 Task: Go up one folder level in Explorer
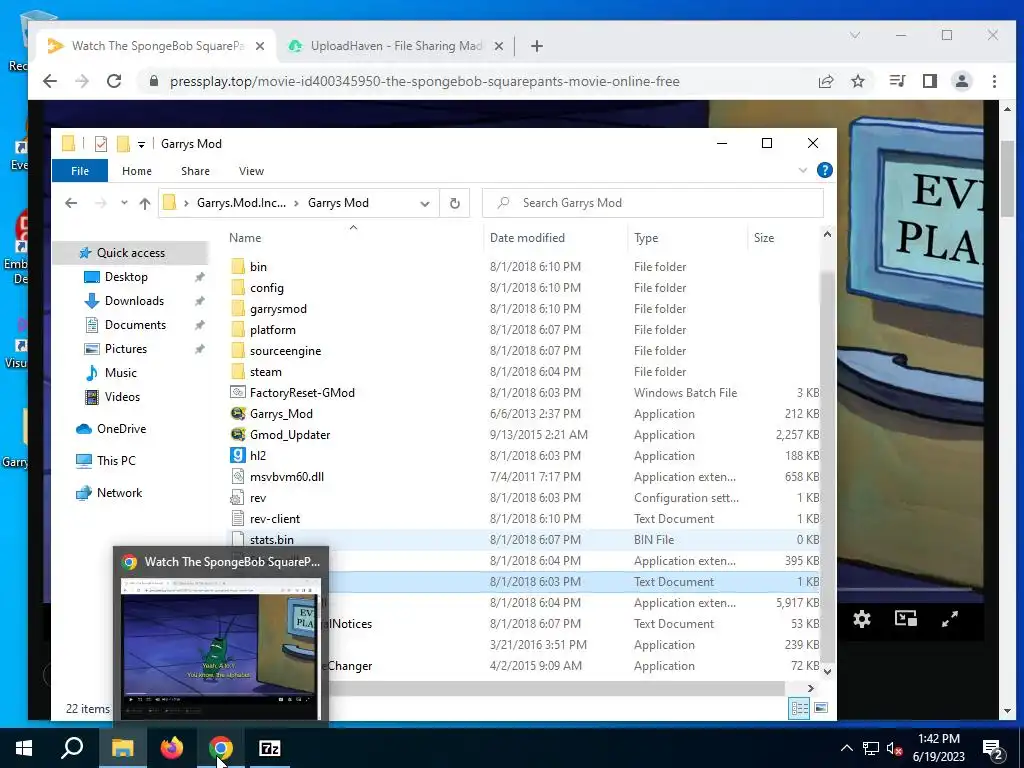pos(145,203)
